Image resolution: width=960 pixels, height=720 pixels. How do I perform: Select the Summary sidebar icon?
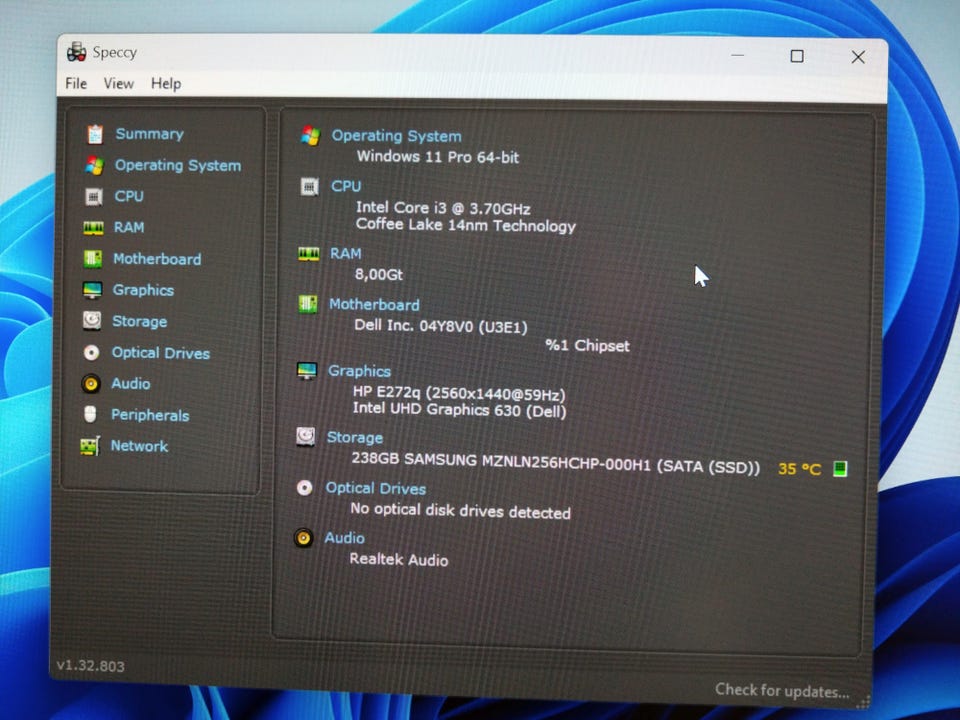coord(95,134)
